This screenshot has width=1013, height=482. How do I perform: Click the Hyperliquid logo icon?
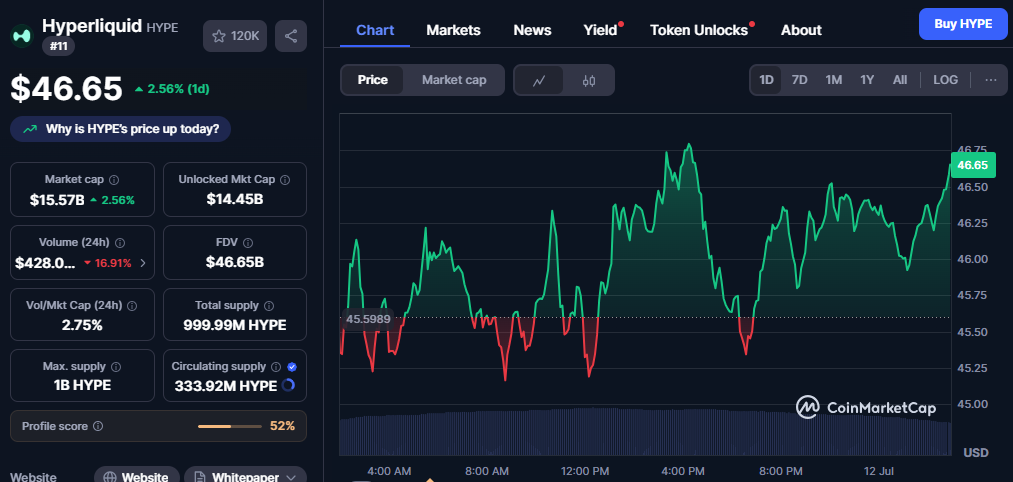23,36
